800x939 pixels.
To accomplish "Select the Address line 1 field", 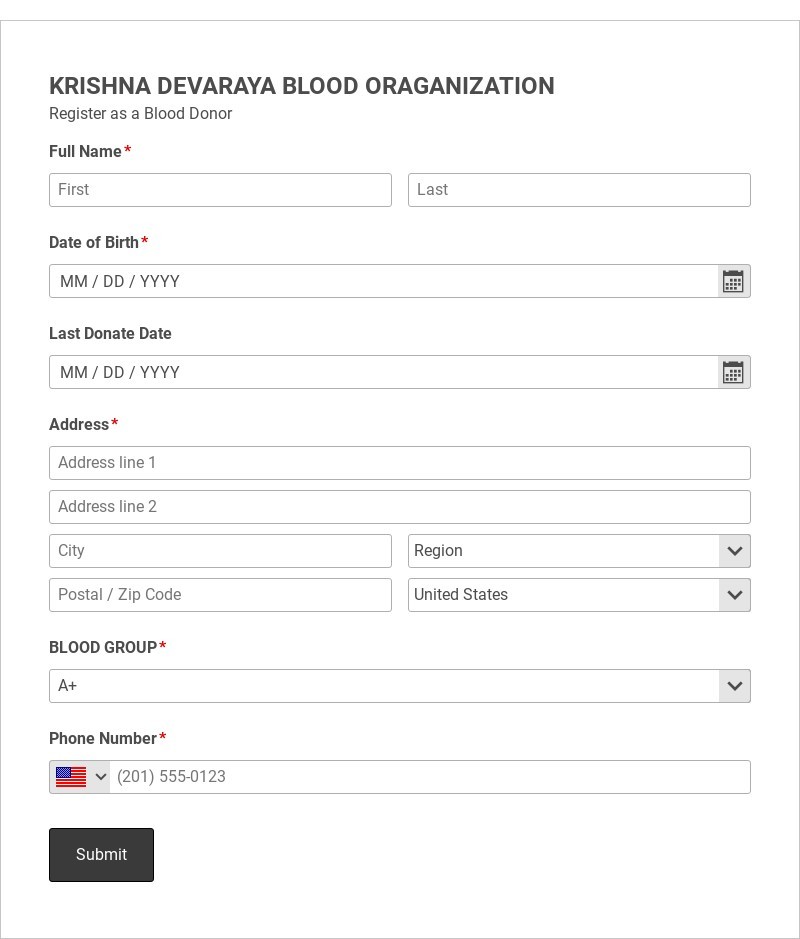I will tap(399, 463).
